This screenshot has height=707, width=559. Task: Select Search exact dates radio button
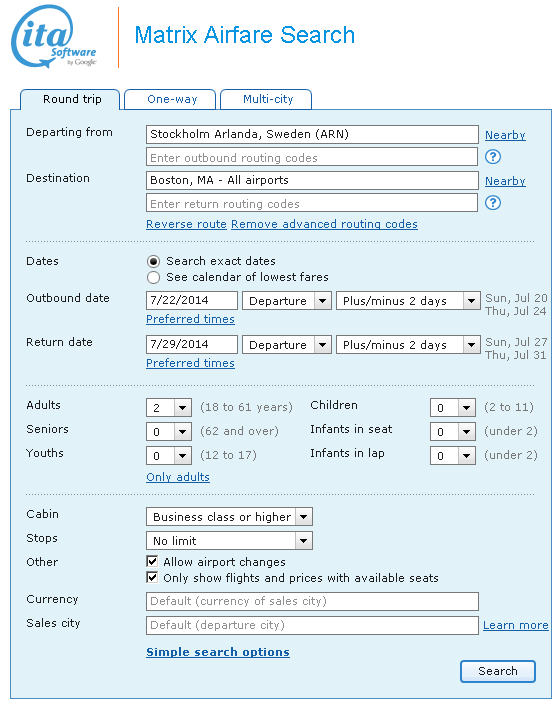point(153,262)
